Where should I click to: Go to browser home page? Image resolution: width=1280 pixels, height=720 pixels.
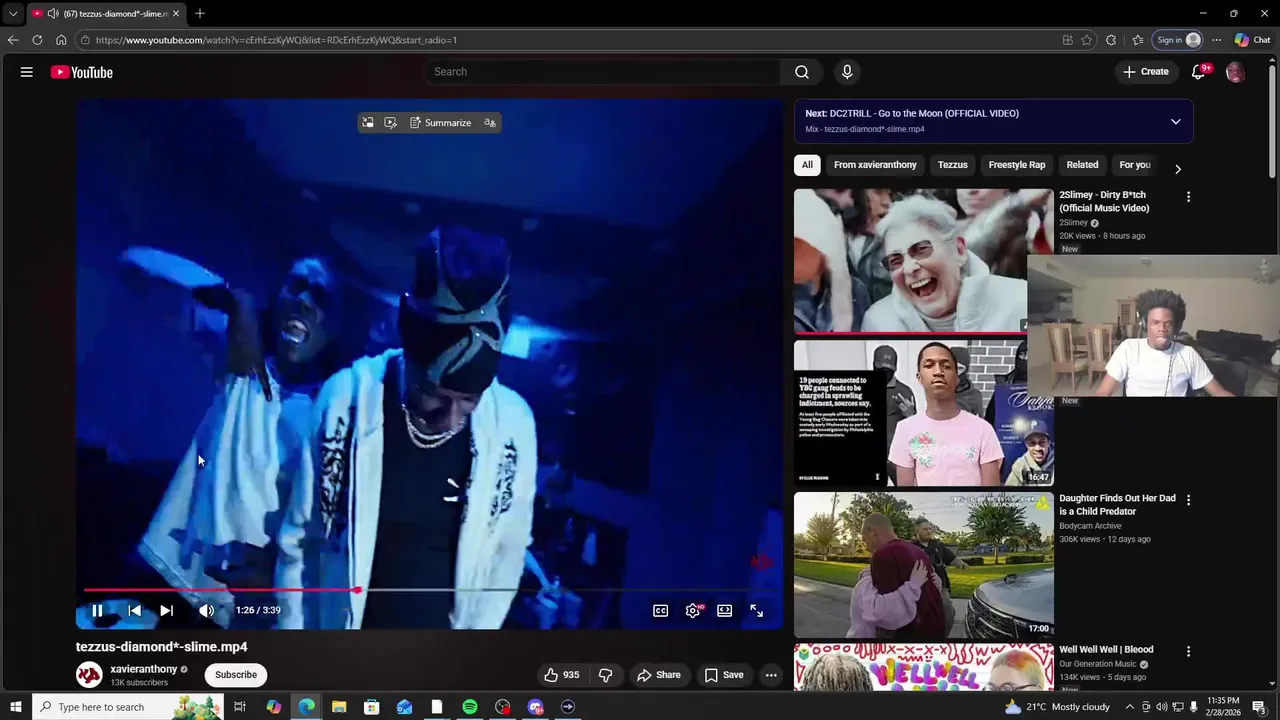click(61, 40)
